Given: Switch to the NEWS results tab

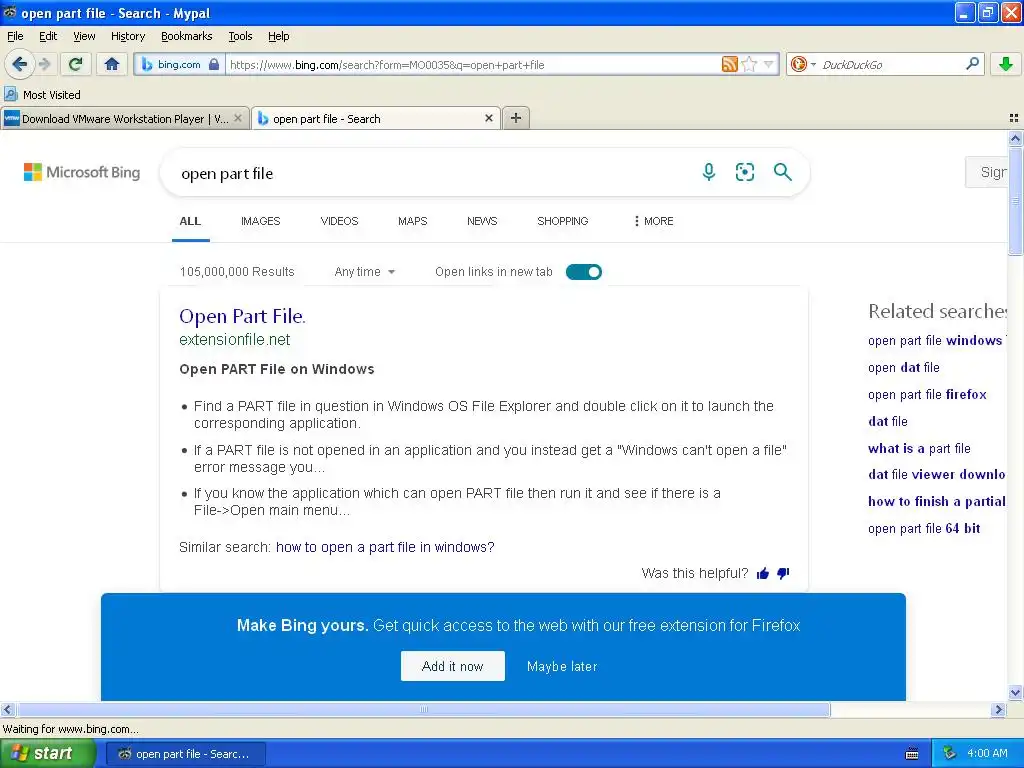Looking at the screenshot, I should tap(482, 221).
